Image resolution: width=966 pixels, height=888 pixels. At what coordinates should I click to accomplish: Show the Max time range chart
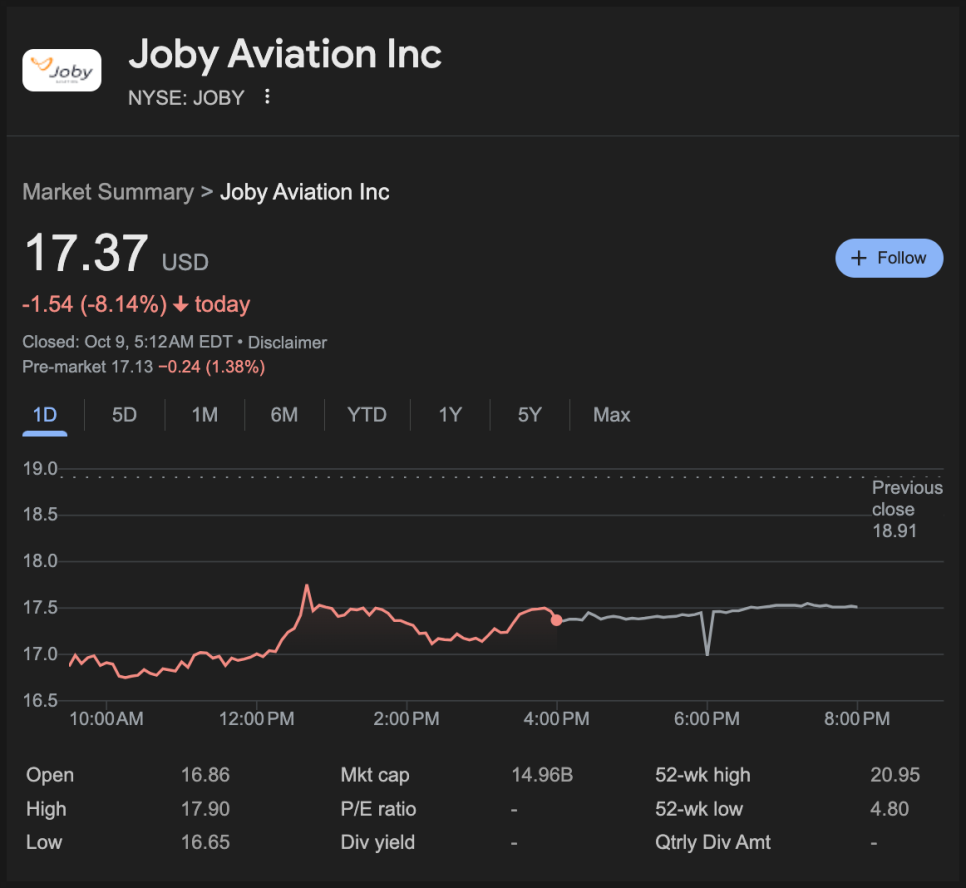pos(611,415)
